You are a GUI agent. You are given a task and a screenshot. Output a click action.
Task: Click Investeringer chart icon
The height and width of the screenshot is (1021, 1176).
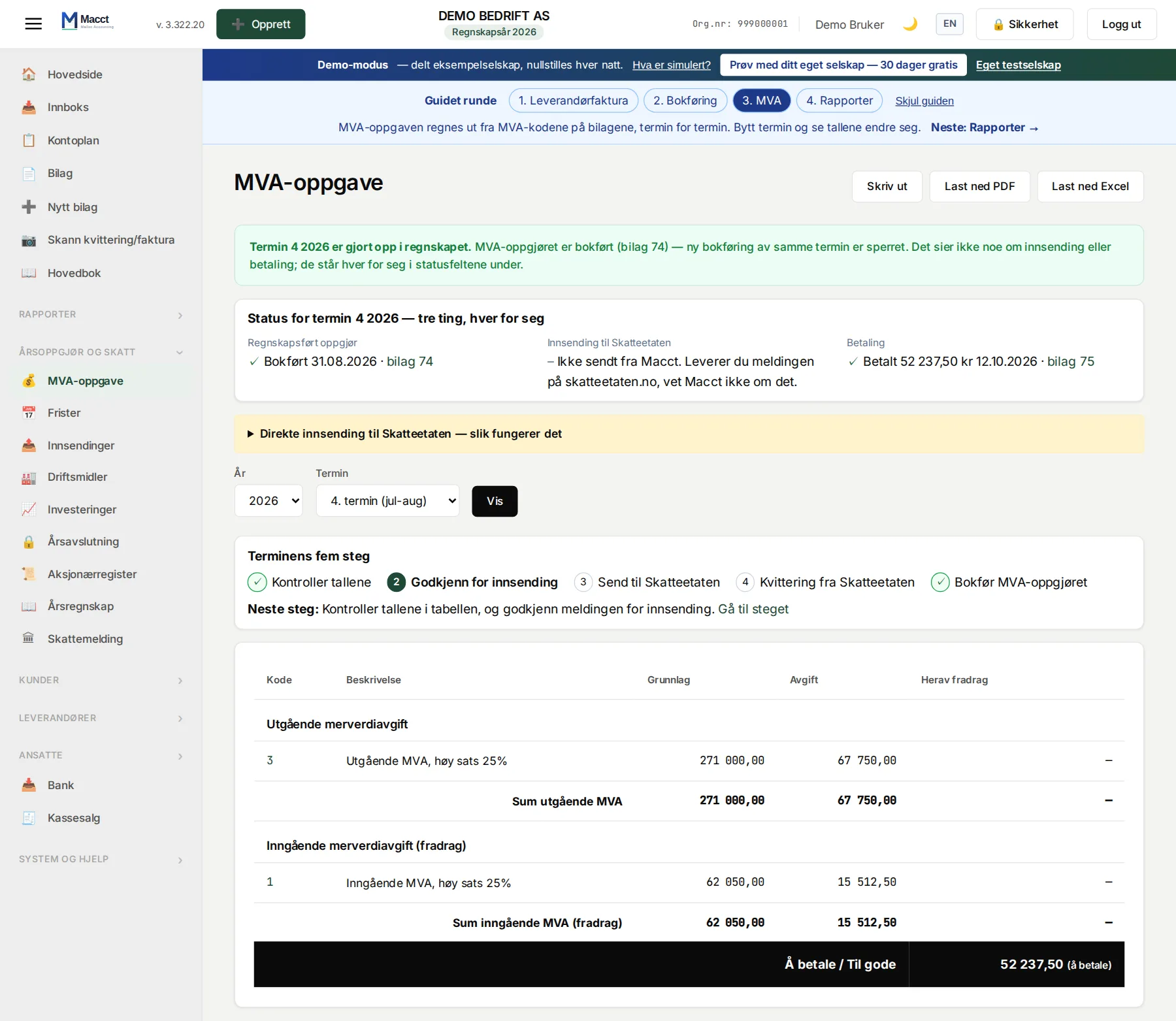29,510
